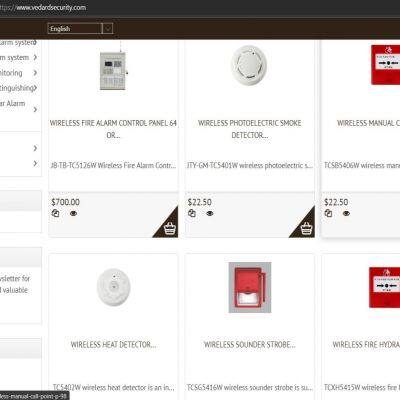
Task: Add the $700.00 control panel to cart
Action: pyautogui.click(x=169, y=228)
